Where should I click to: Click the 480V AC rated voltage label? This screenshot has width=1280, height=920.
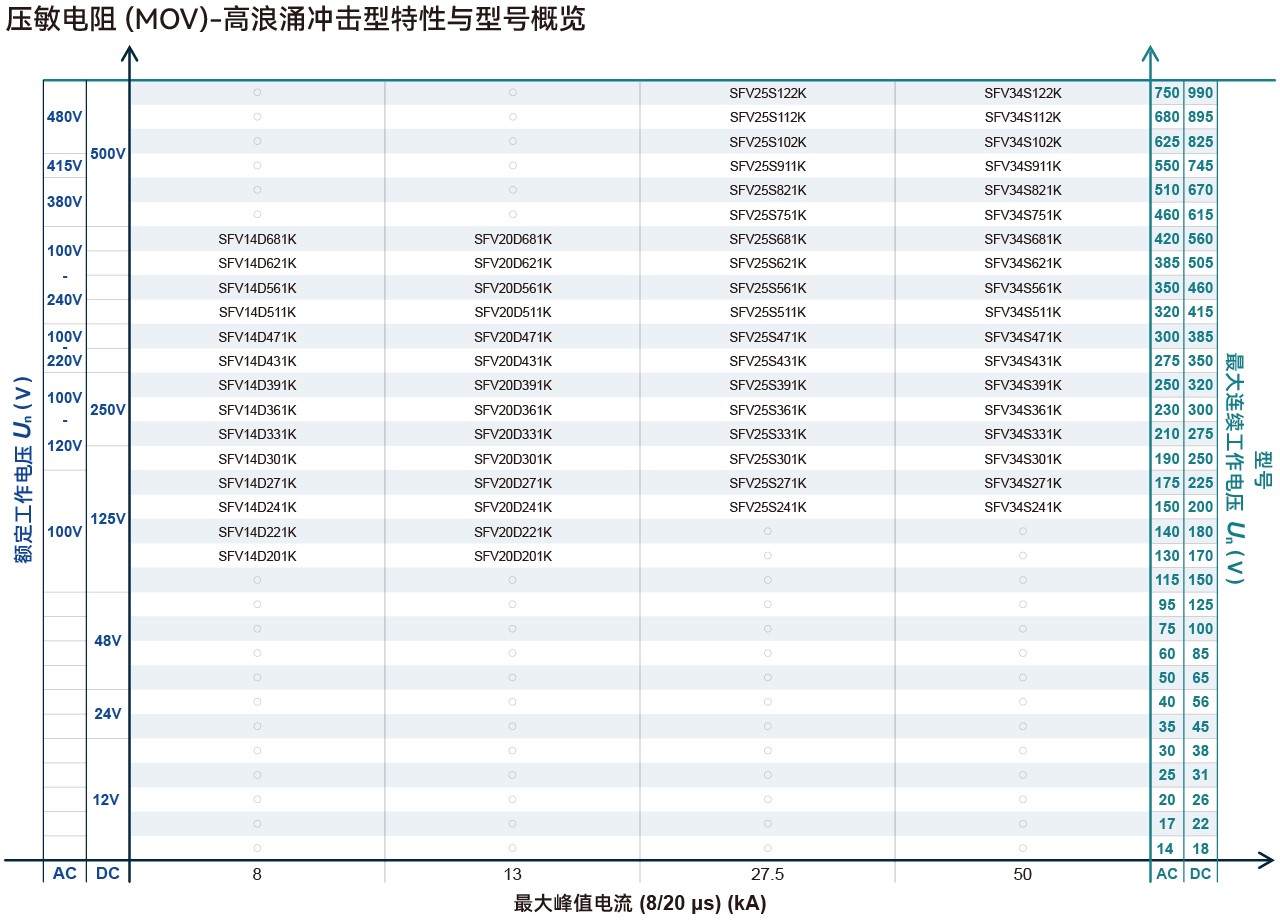click(64, 117)
